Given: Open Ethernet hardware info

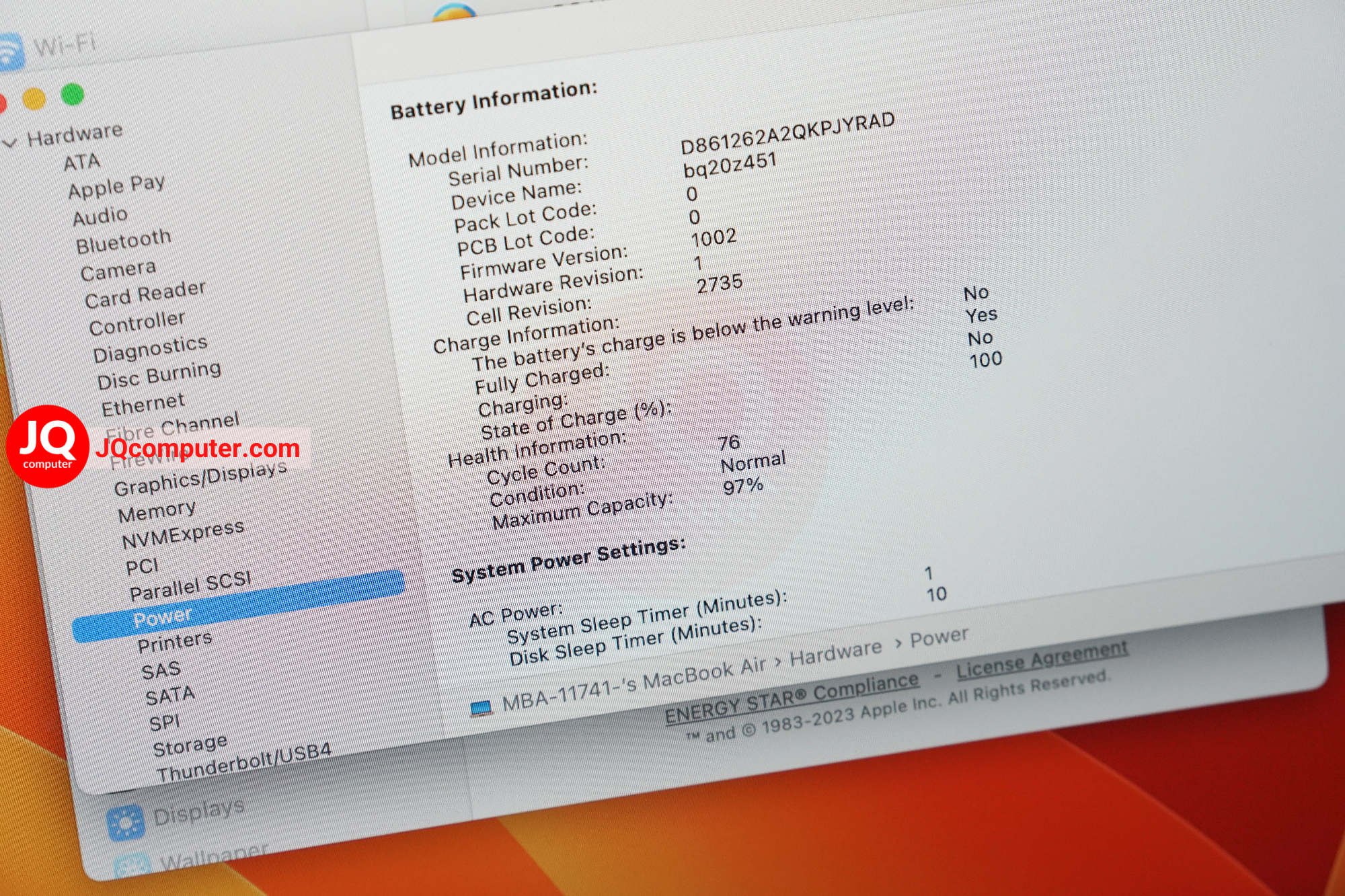Looking at the screenshot, I should click(143, 405).
